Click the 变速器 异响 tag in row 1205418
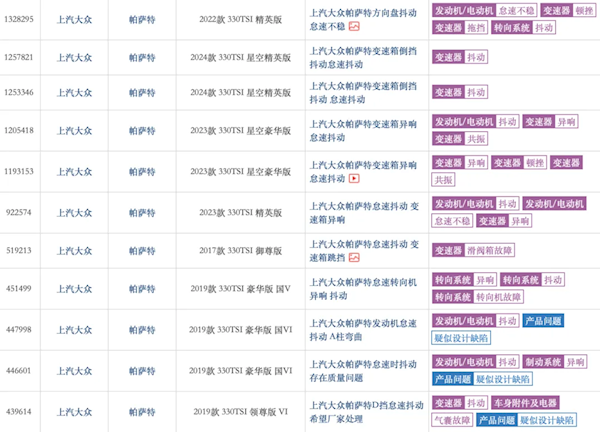This screenshot has width=600, height=432. click(550, 122)
